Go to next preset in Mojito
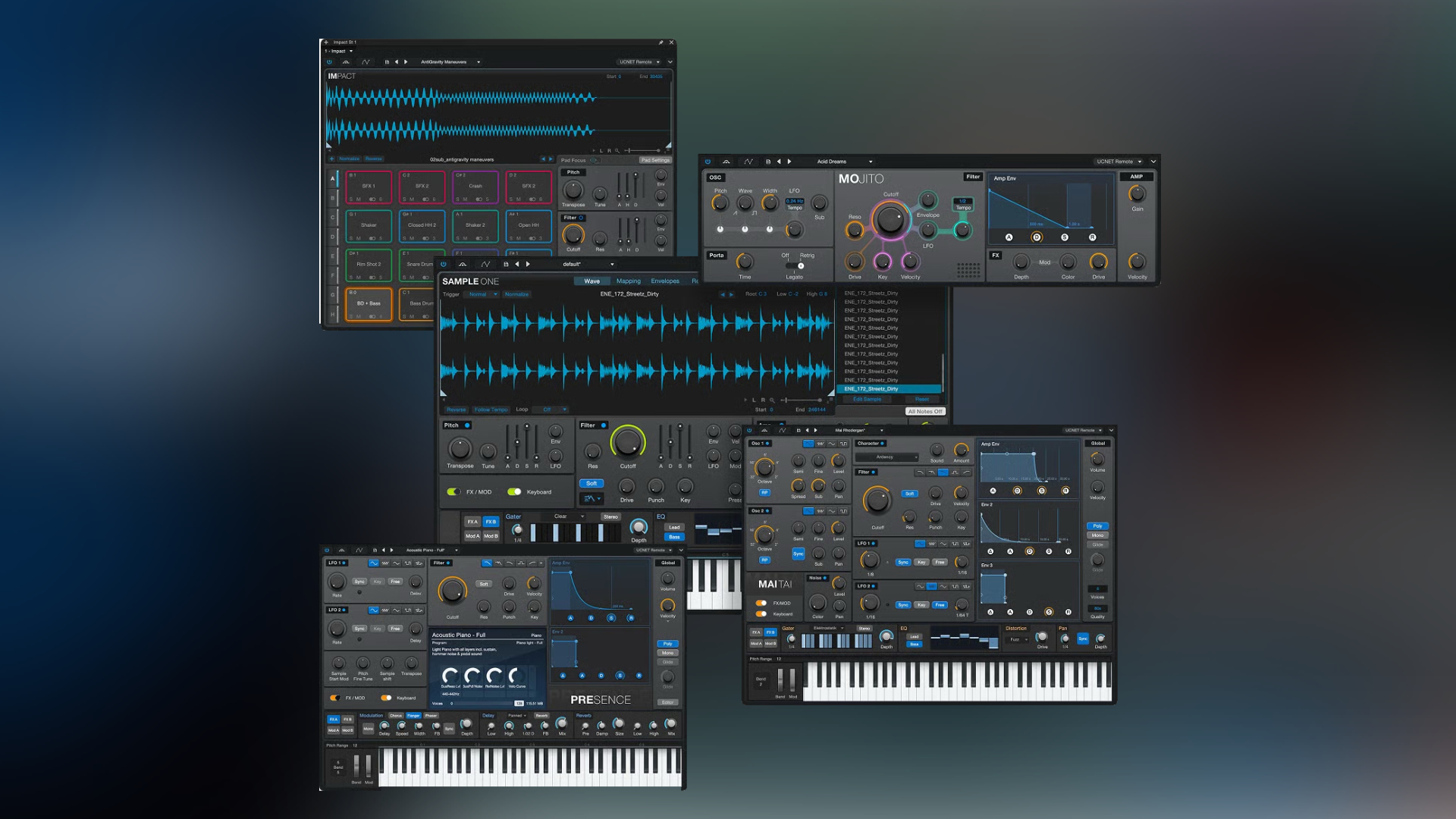The height and width of the screenshot is (819, 1456). (789, 162)
